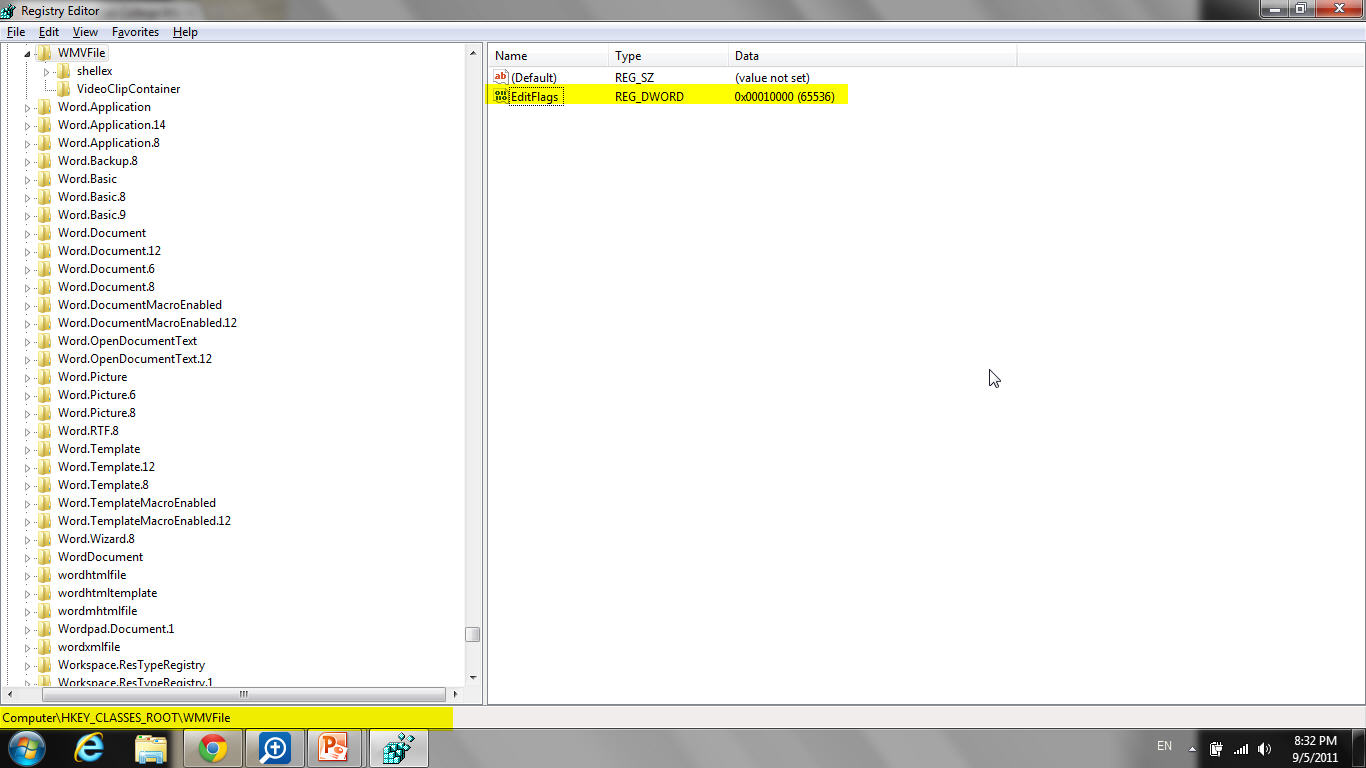Select the Word.Picture.6 key
This screenshot has height=768, width=1366.
point(97,395)
